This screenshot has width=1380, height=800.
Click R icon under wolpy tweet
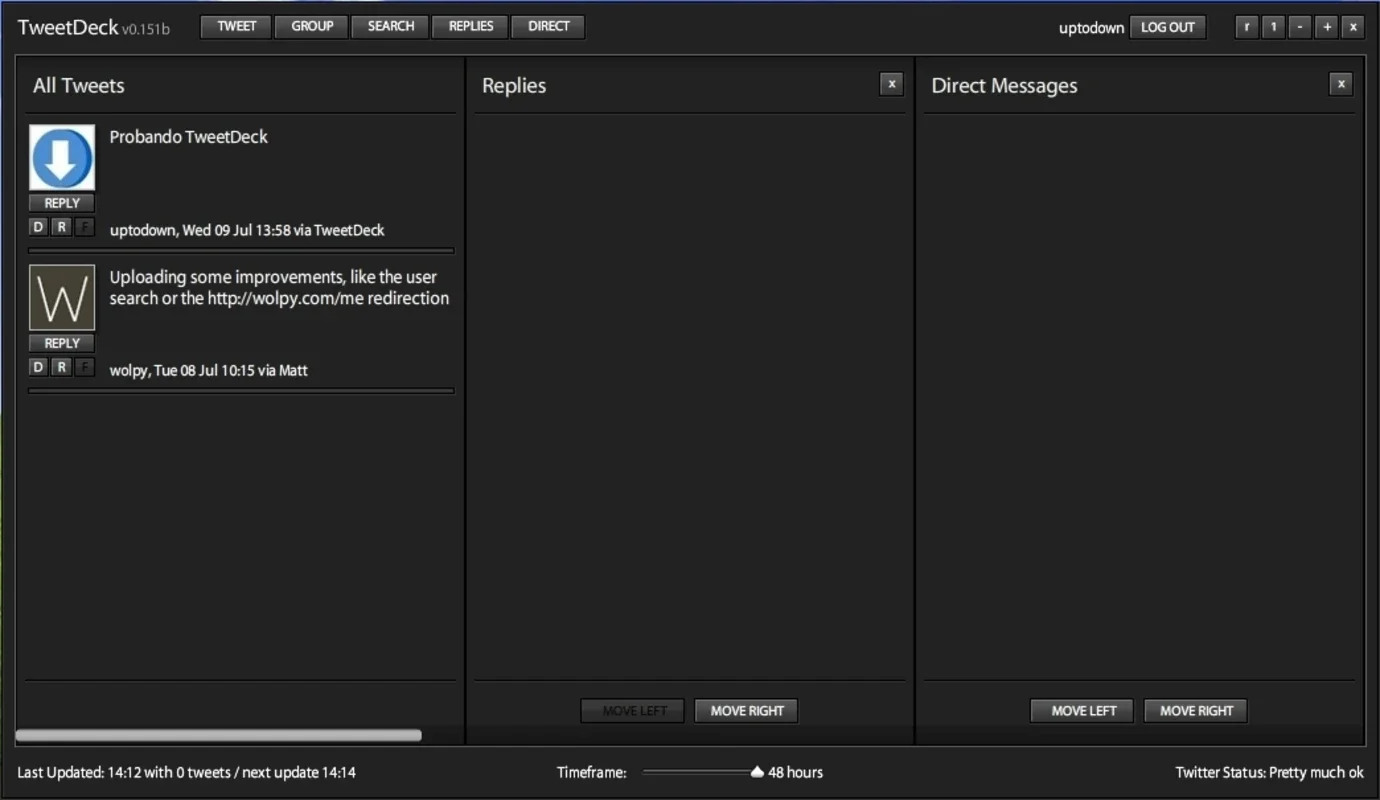61,367
